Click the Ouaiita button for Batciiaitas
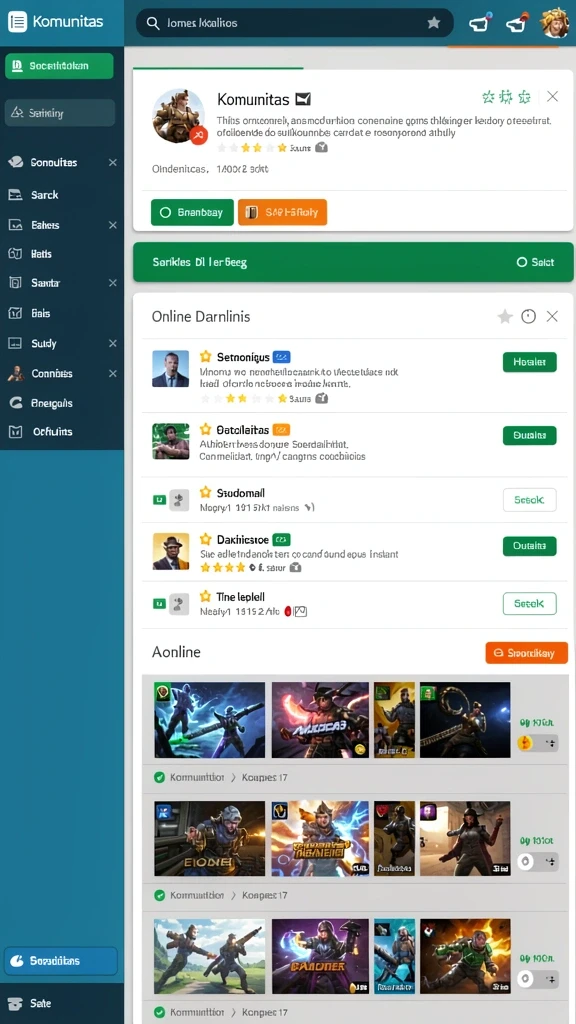Screen dimensions: 576x1024 tap(530, 436)
